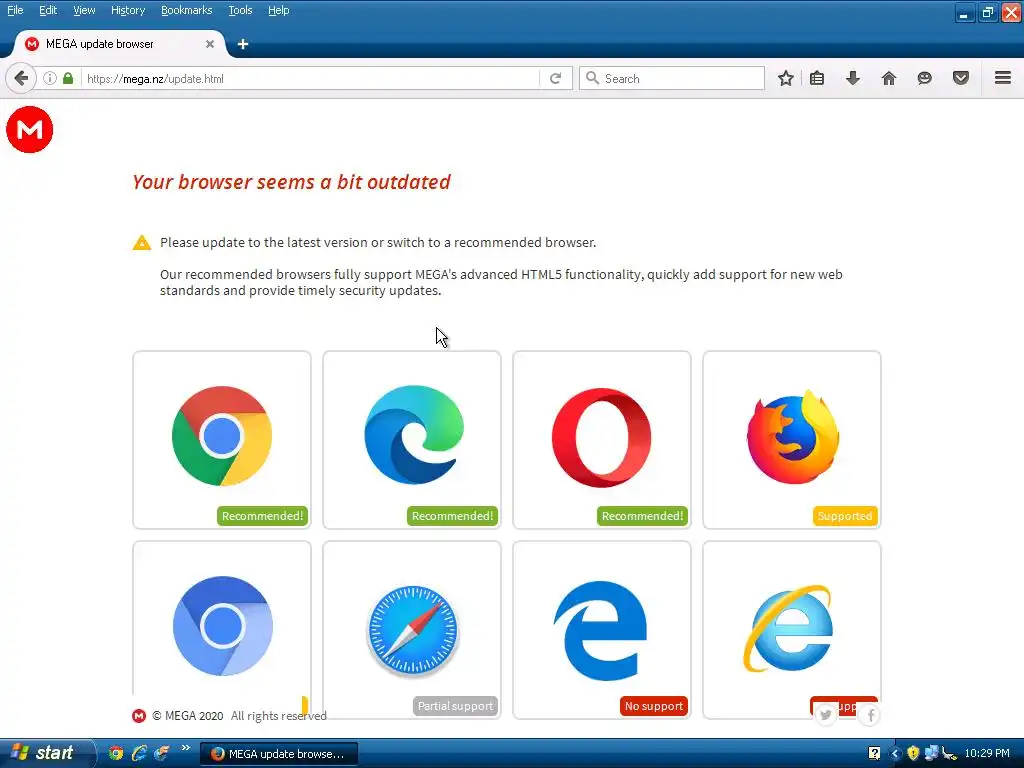Select the Firefox browser icon
The height and width of the screenshot is (768, 1024).
(x=793, y=436)
